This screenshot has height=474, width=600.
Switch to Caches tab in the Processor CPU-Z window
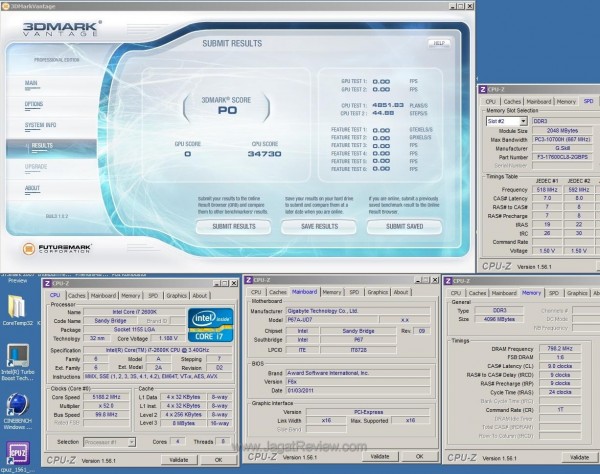click(77, 295)
